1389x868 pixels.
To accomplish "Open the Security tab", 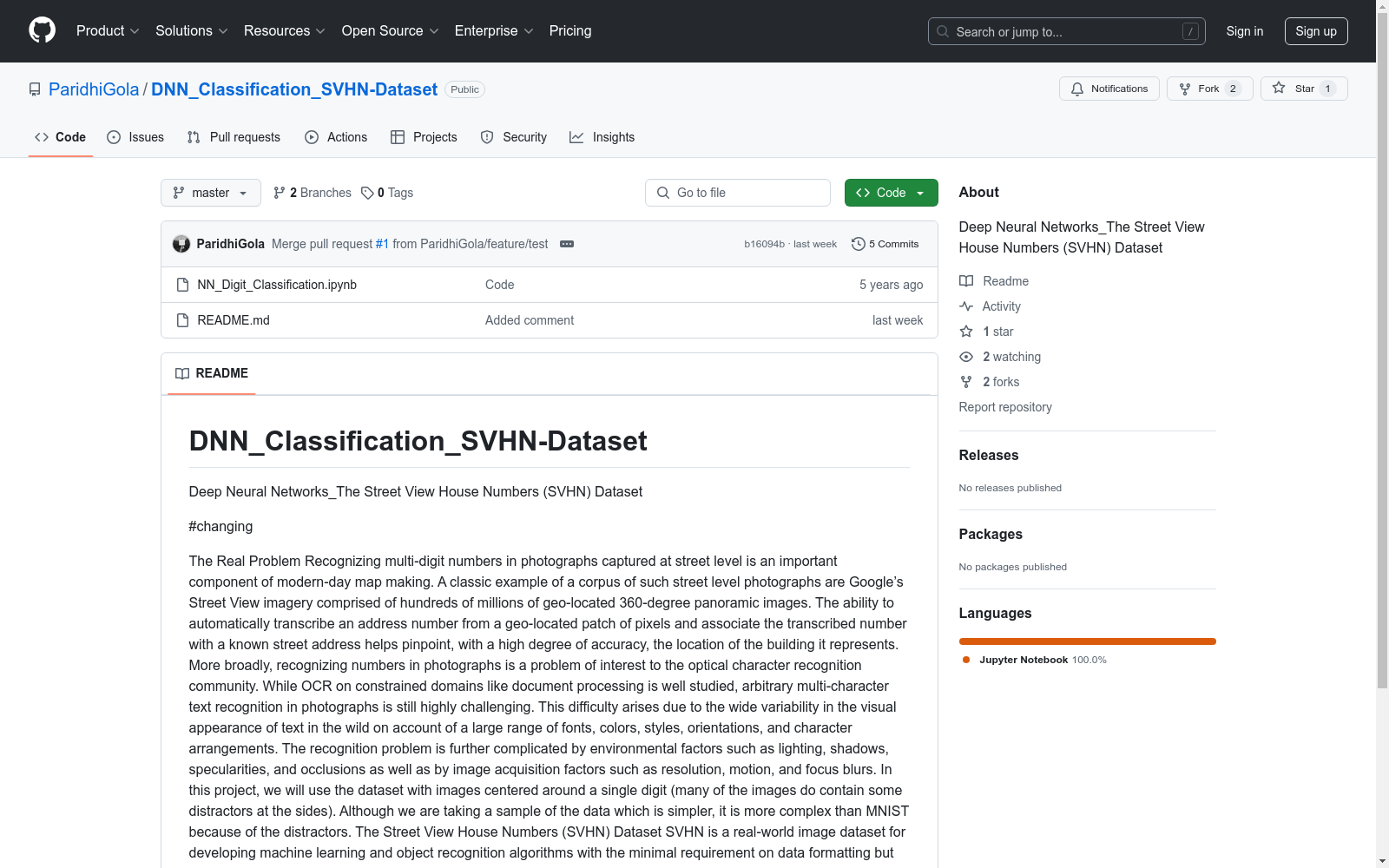I will [514, 137].
